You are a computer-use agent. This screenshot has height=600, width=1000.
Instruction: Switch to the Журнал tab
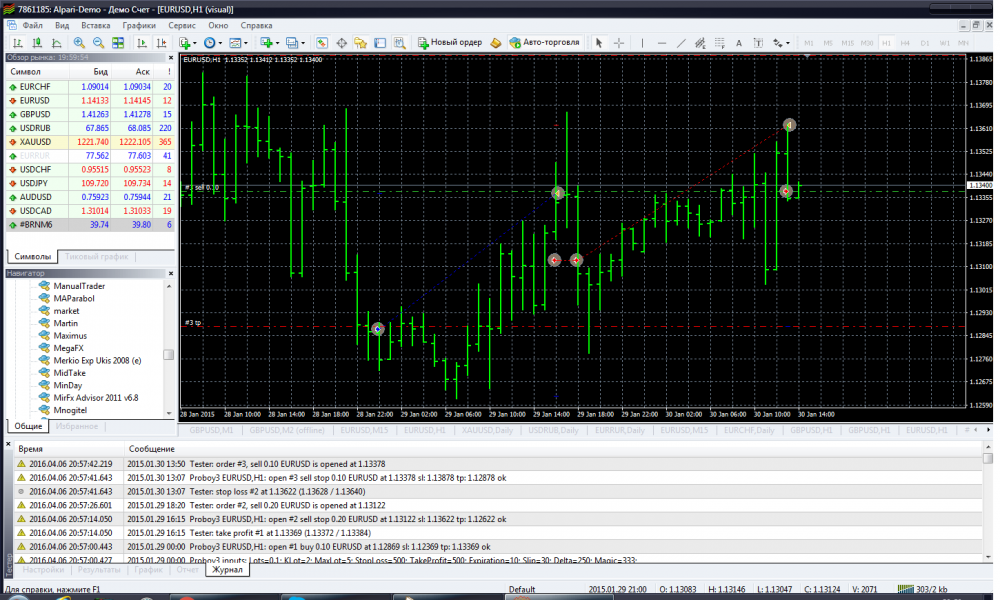(x=227, y=569)
